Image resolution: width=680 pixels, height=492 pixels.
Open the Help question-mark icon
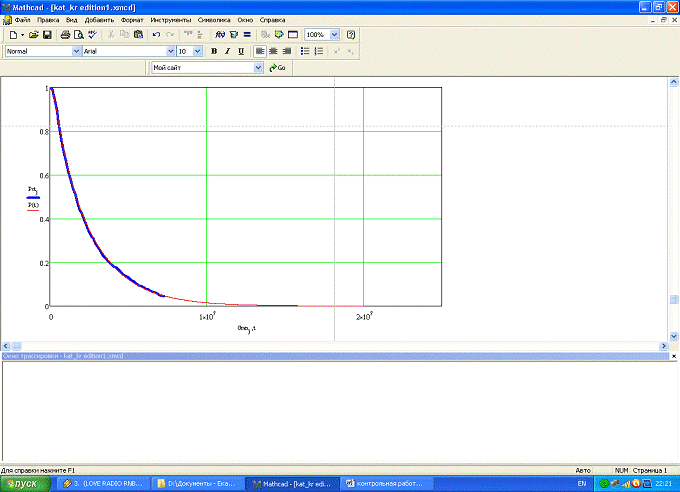pos(351,34)
